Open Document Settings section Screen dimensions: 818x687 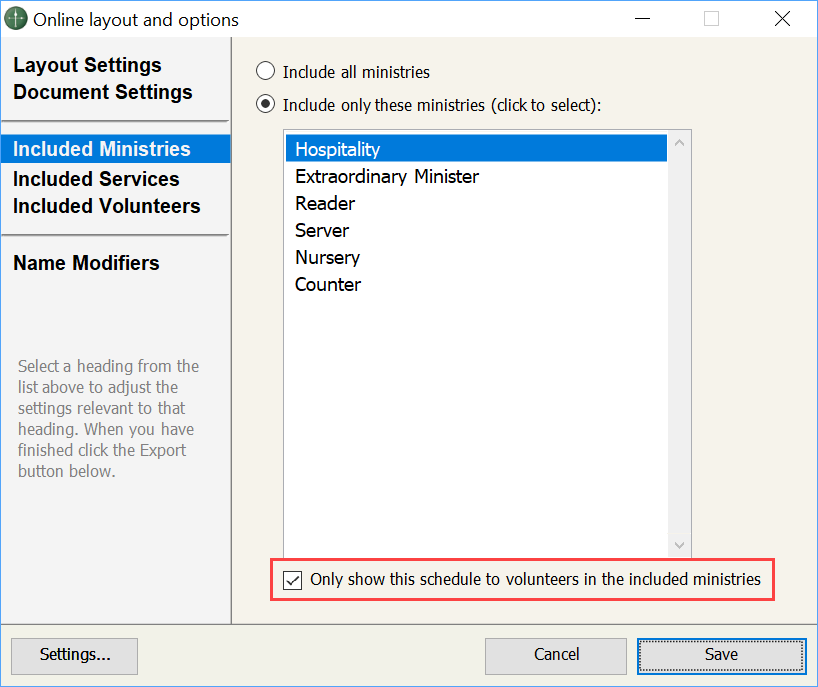(102, 92)
